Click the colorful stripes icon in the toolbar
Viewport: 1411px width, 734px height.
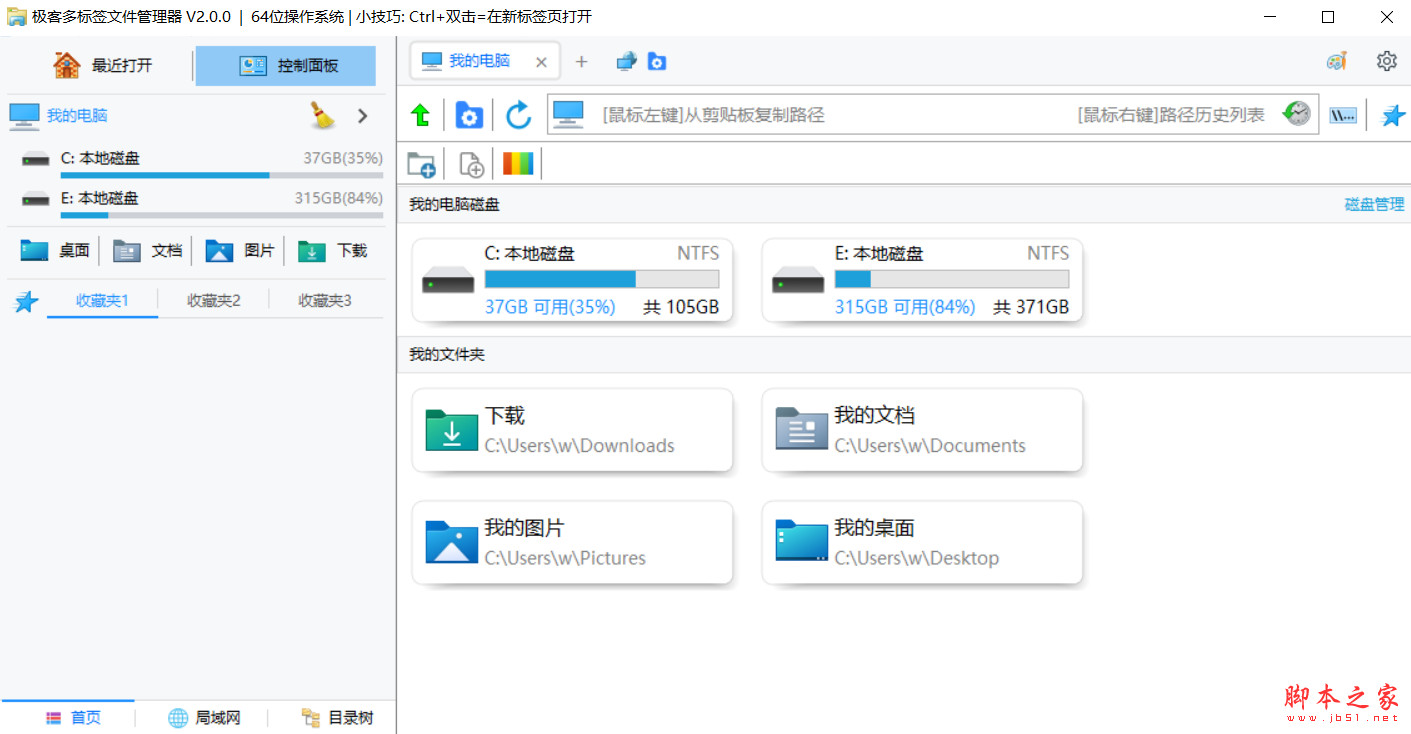pos(518,163)
